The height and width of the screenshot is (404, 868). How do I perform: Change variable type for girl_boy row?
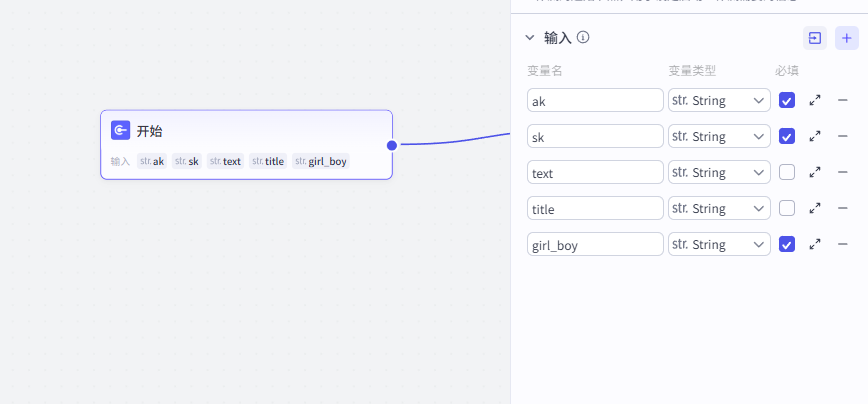click(719, 244)
